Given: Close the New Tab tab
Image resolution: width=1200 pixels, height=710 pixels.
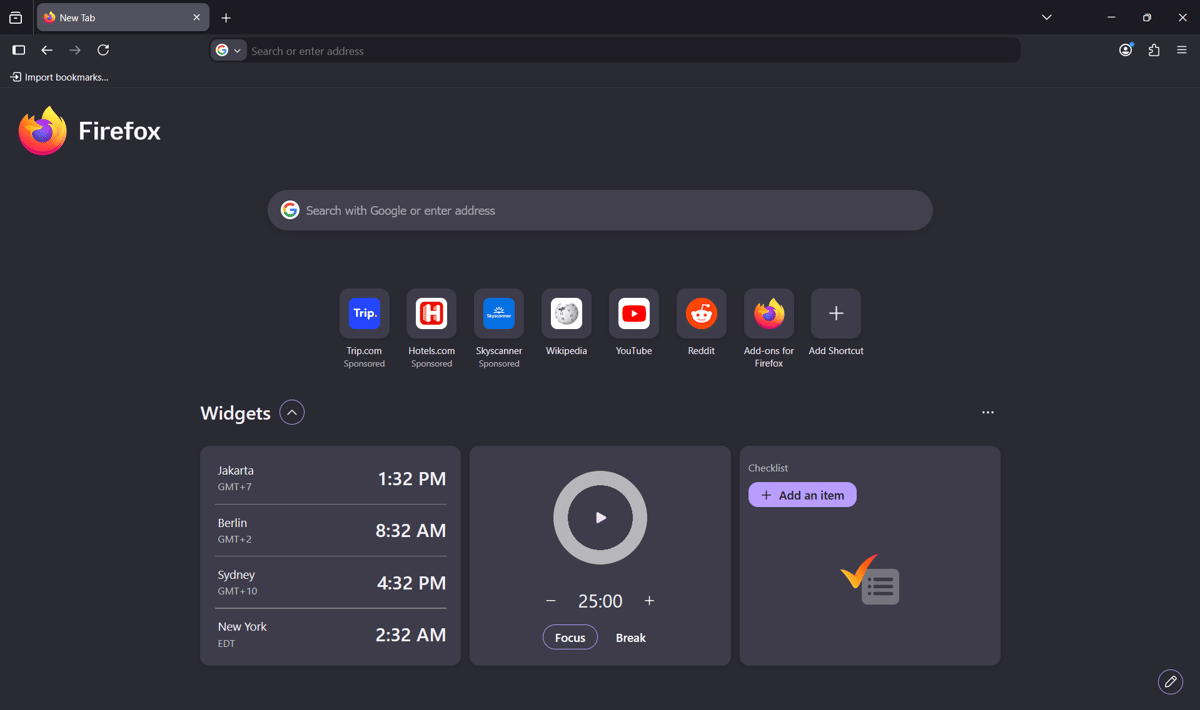Looking at the screenshot, I should tap(196, 18).
